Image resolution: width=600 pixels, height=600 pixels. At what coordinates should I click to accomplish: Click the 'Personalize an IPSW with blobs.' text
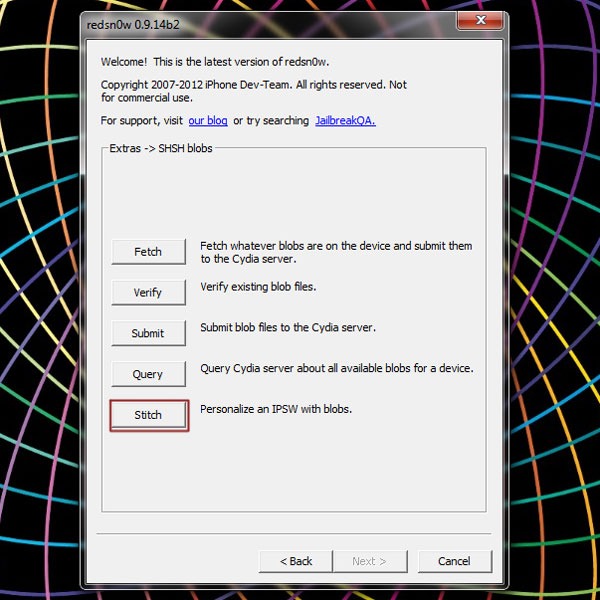click(276, 409)
